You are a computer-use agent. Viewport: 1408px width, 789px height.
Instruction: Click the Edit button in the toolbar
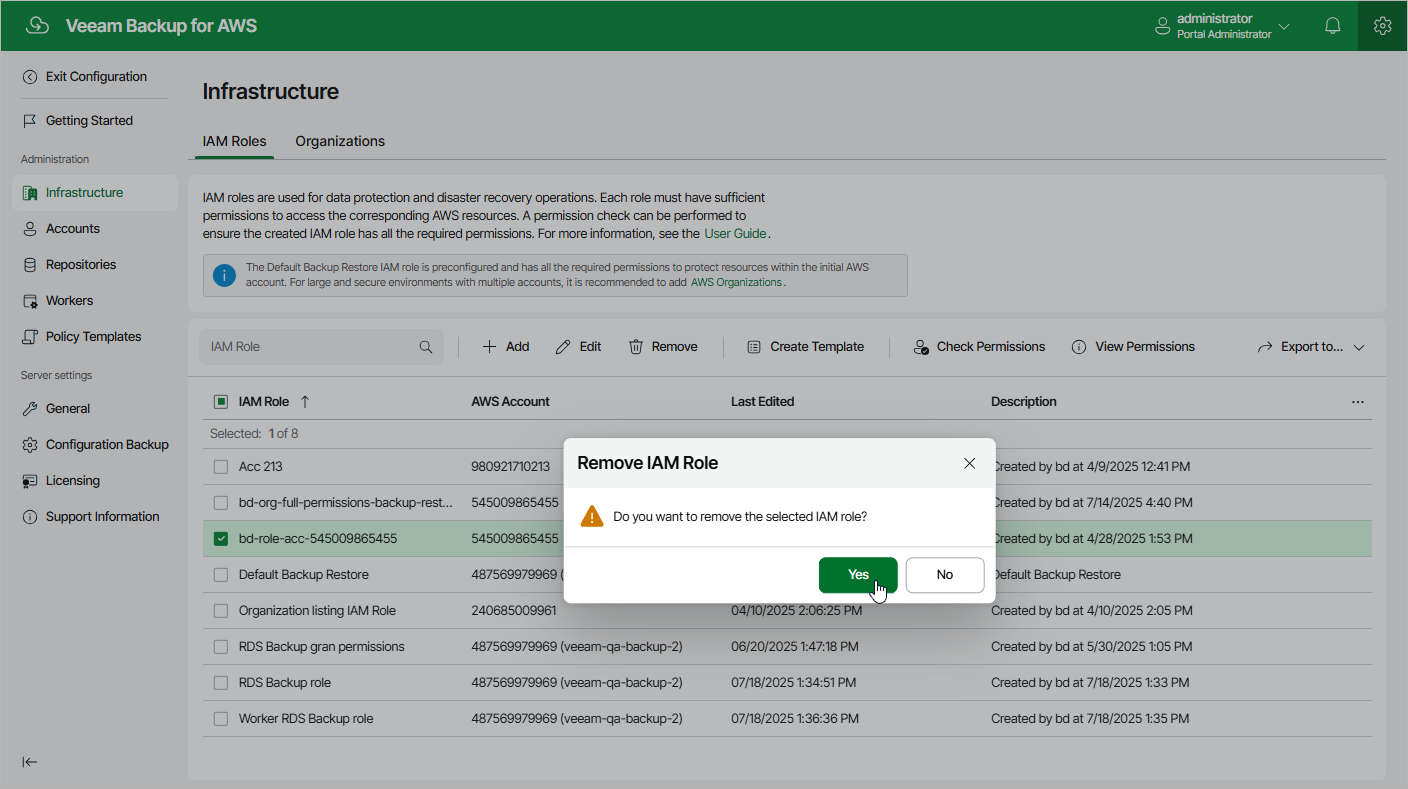pos(579,347)
